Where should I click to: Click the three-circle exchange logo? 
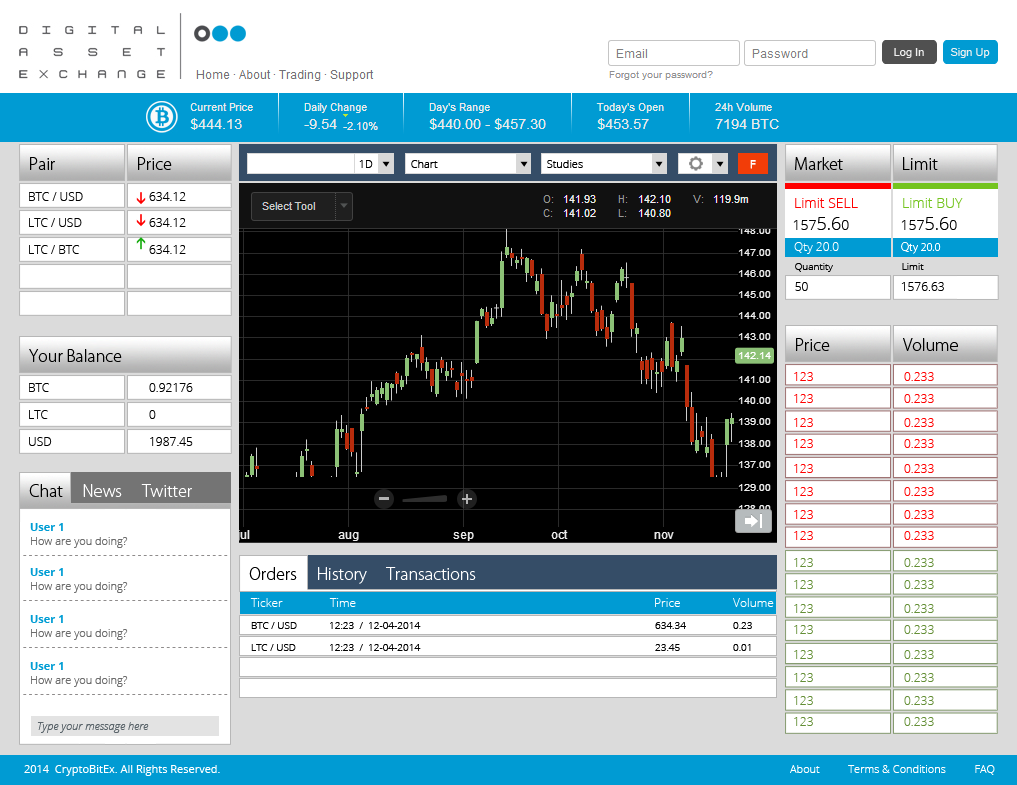click(220, 34)
